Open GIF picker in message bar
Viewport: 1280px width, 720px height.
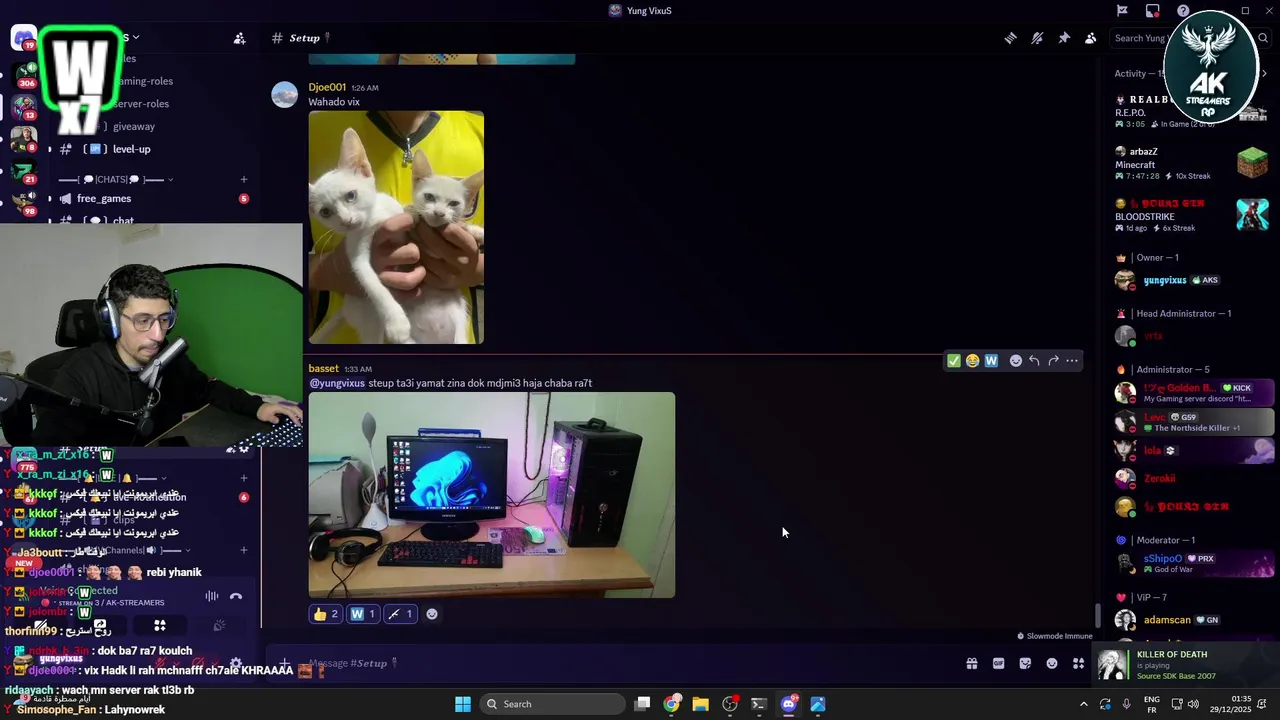(x=998, y=663)
